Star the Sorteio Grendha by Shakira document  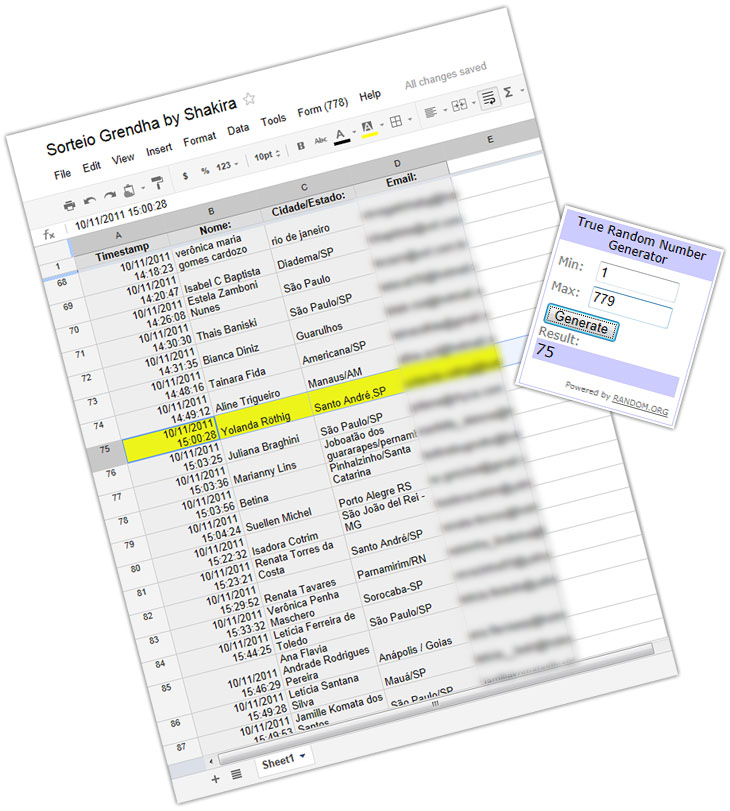point(249,98)
